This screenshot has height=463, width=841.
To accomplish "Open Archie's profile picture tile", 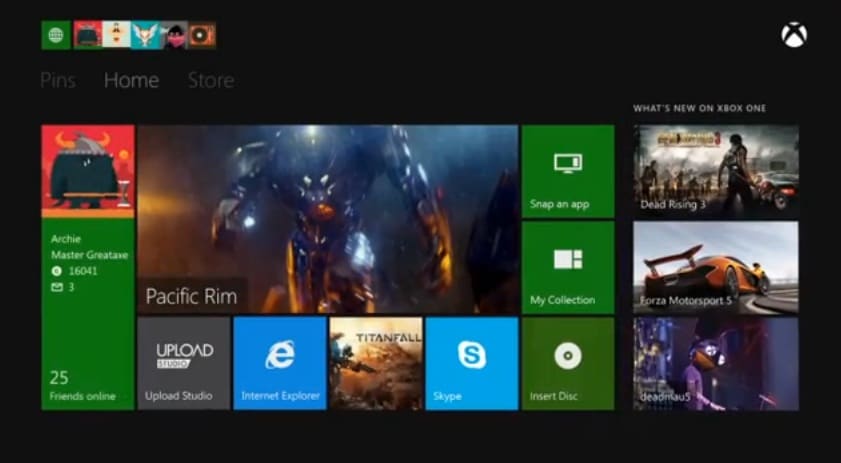I will tap(88, 171).
